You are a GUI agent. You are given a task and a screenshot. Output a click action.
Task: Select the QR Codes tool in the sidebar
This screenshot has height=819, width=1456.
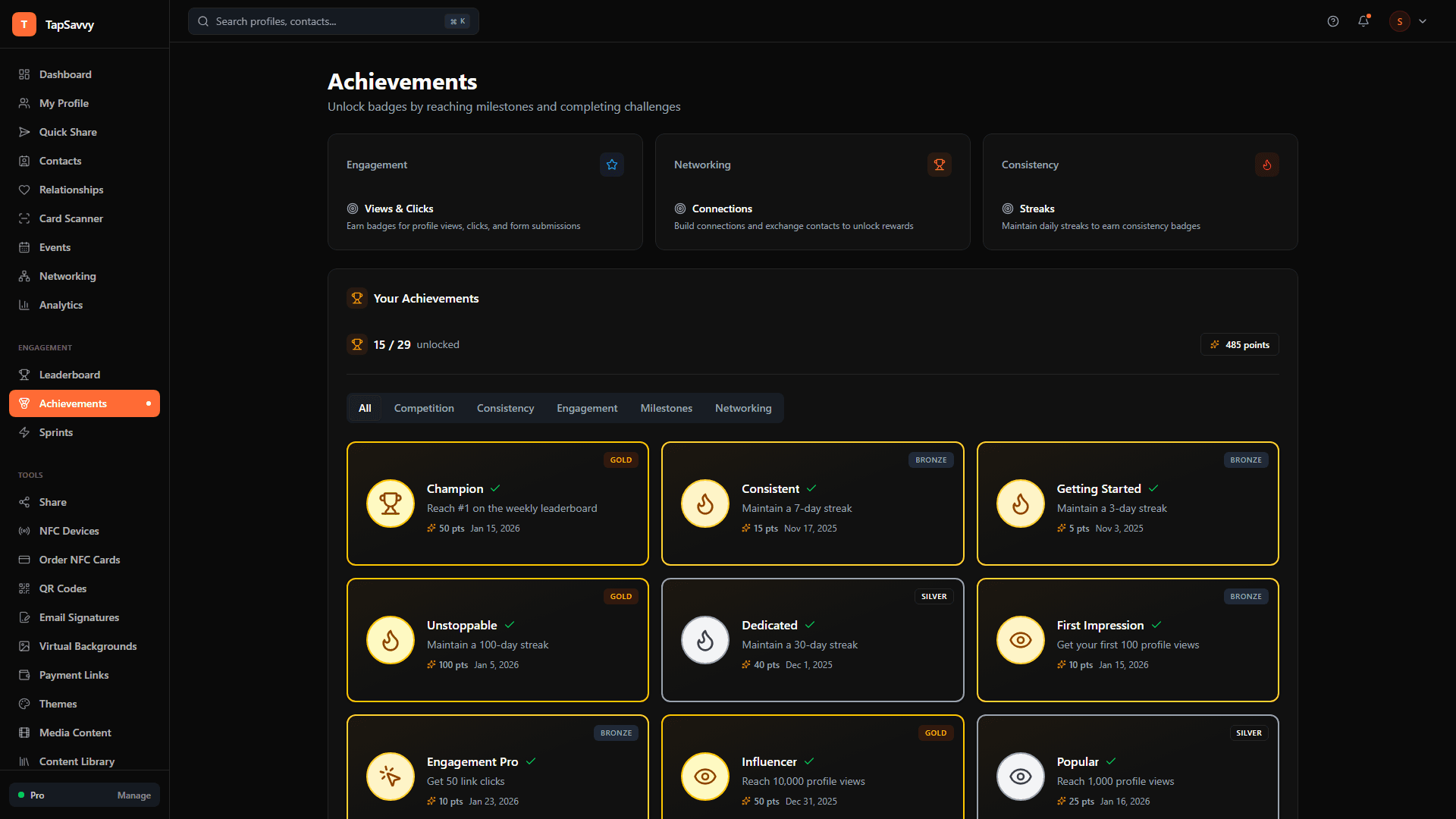click(62, 588)
